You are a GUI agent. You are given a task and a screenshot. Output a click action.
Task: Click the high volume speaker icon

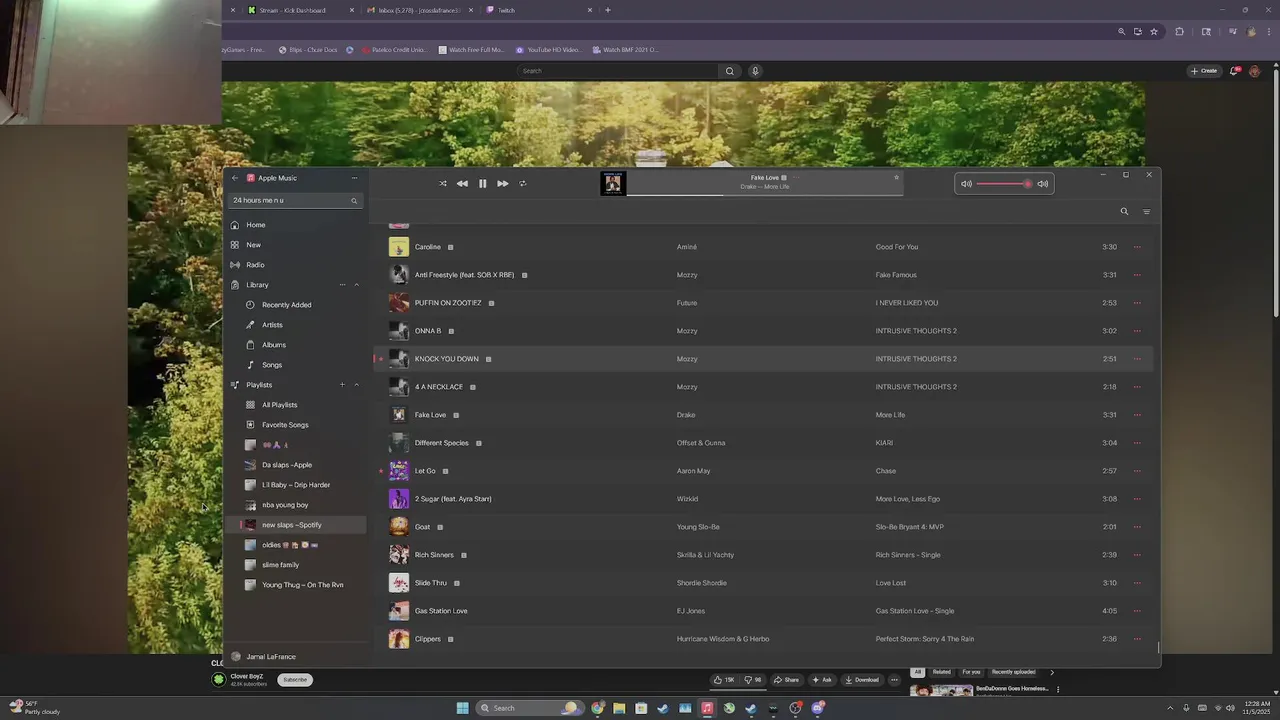(x=1042, y=184)
